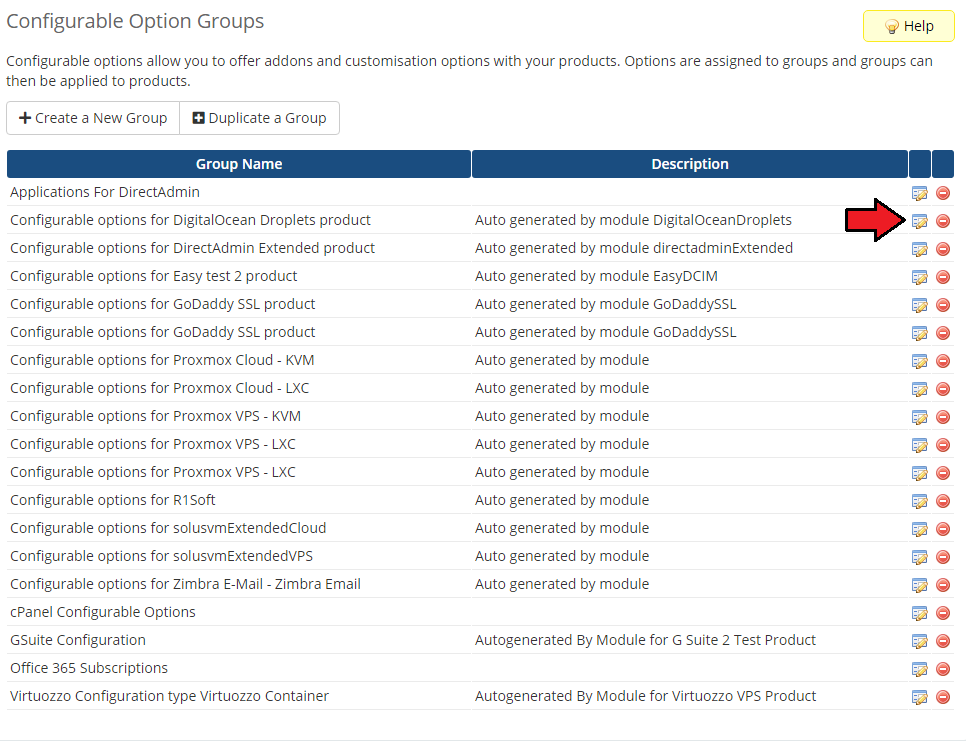Screen dimensions: 966x741
Task: Select 'Configurable options for Proxmox Cloud - LXC'
Action: [160, 389]
